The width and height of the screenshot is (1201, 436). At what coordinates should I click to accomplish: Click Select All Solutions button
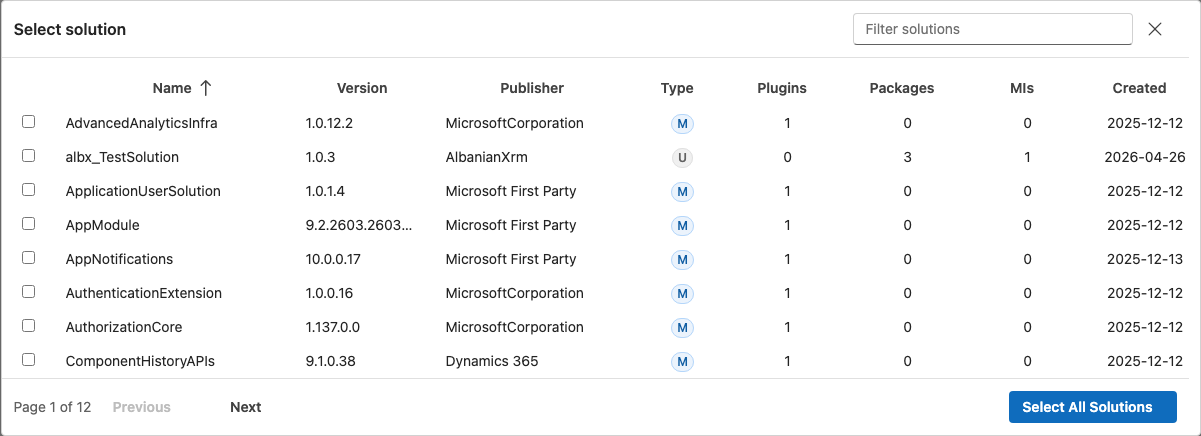(x=1093, y=407)
